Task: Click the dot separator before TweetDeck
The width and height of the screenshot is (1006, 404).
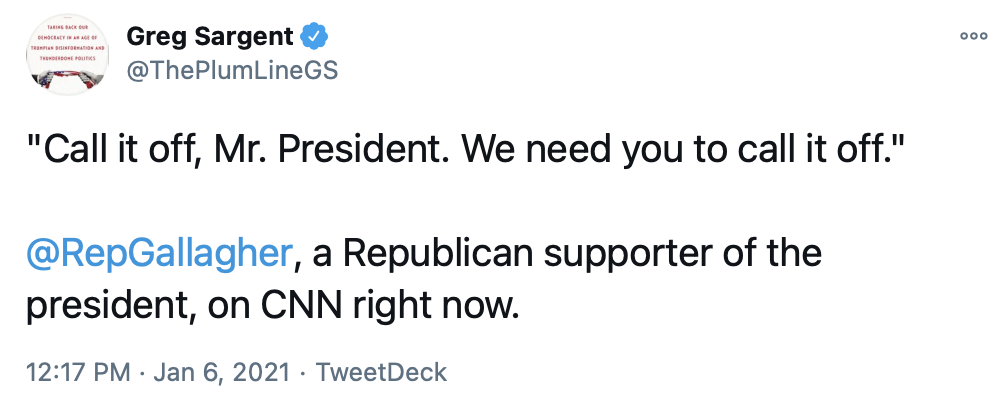Action: (303, 373)
